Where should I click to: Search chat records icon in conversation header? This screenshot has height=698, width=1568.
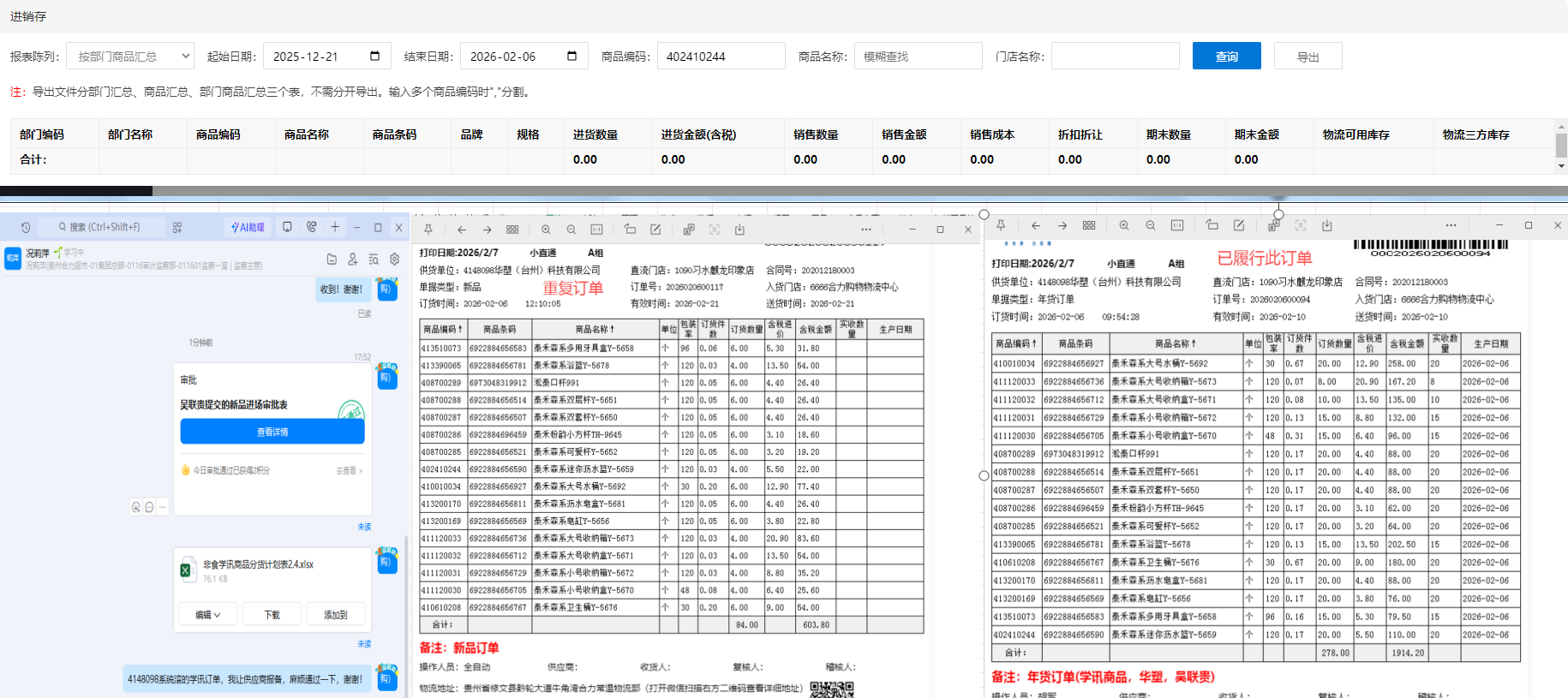[374, 259]
